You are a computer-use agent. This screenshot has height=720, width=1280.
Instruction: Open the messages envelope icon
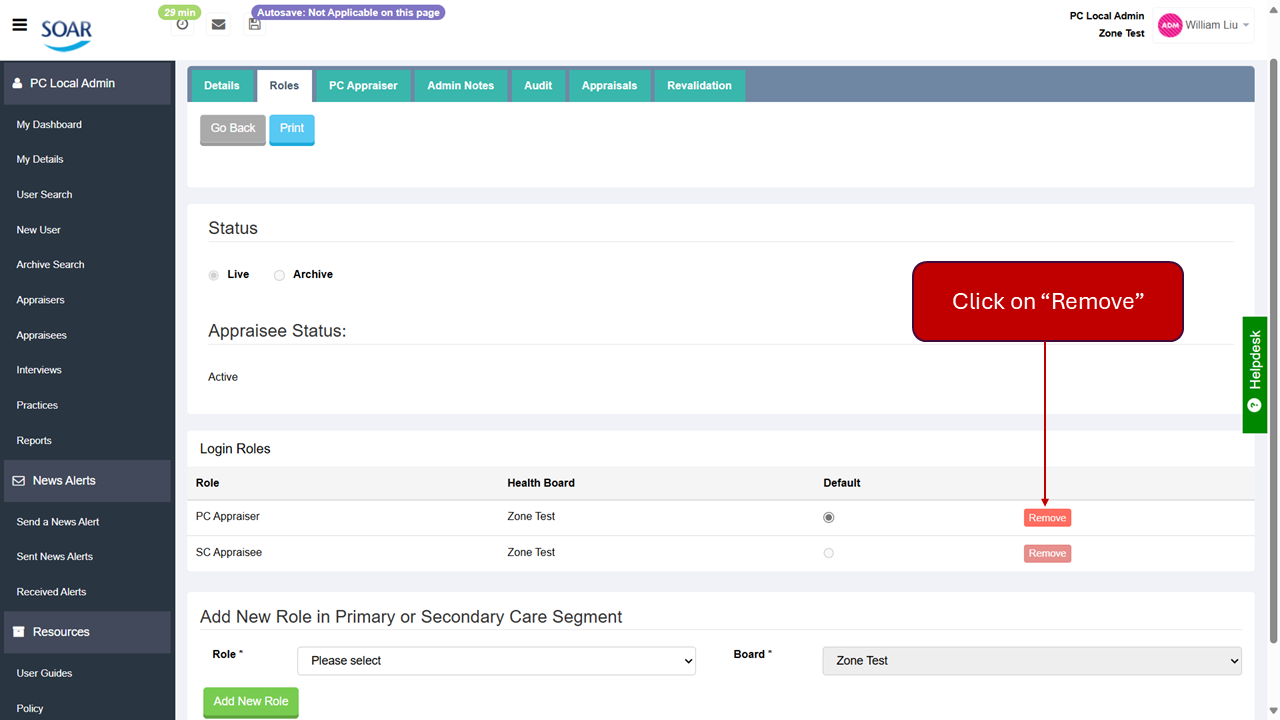coord(218,25)
